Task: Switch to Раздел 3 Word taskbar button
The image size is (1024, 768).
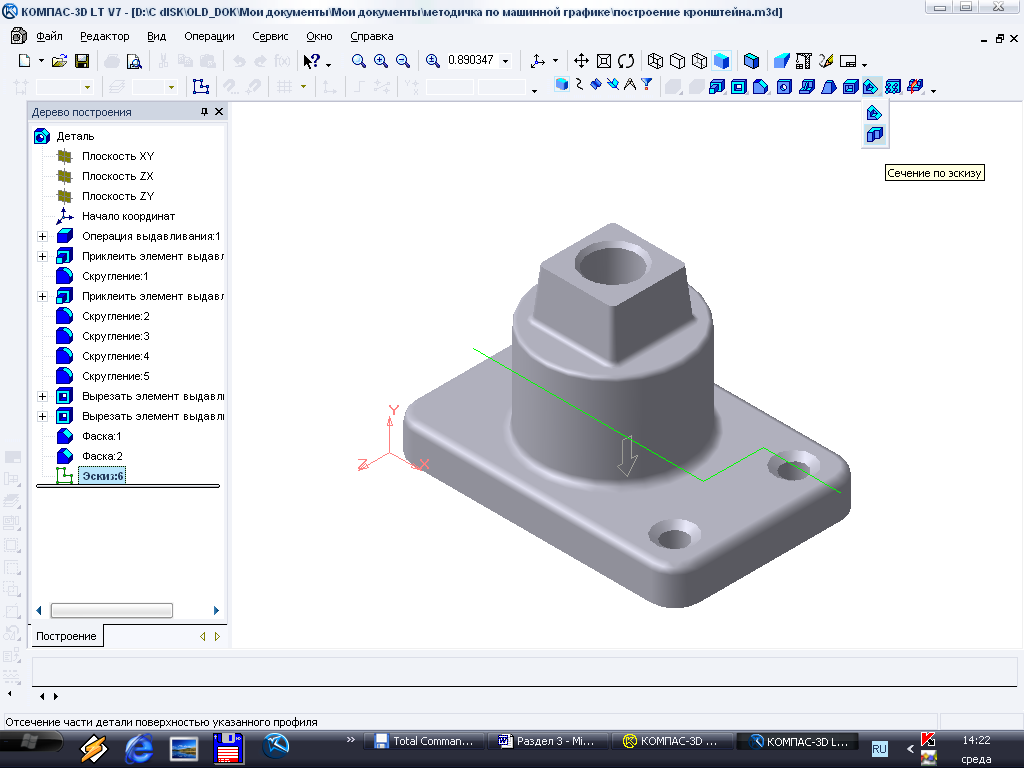Action: [547, 741]
